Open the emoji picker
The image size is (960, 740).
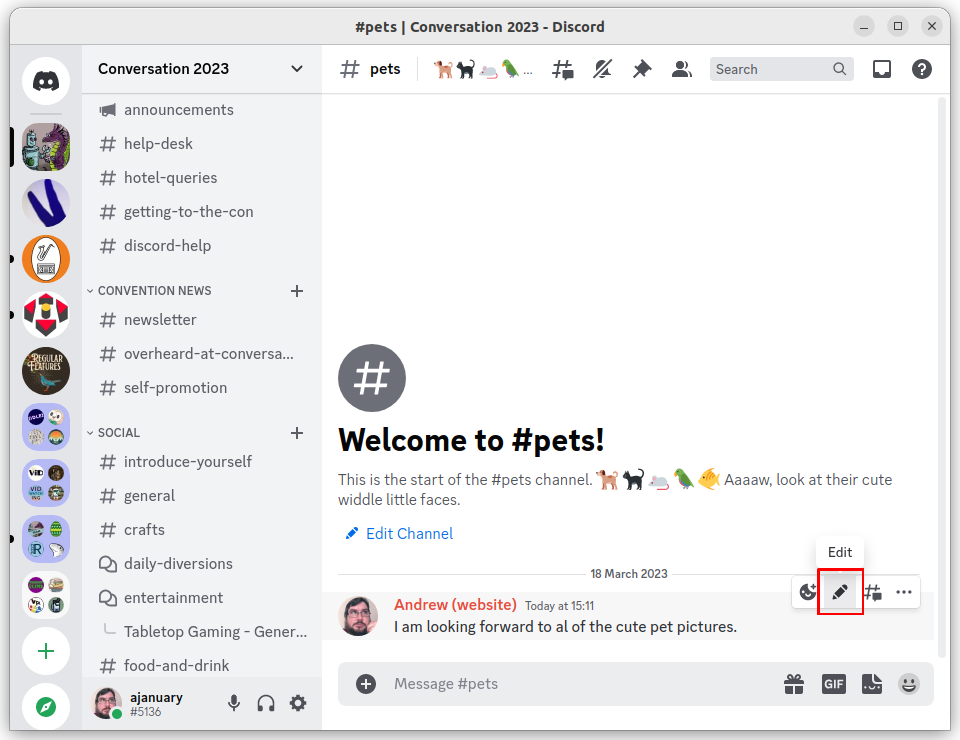coord(909,684)
